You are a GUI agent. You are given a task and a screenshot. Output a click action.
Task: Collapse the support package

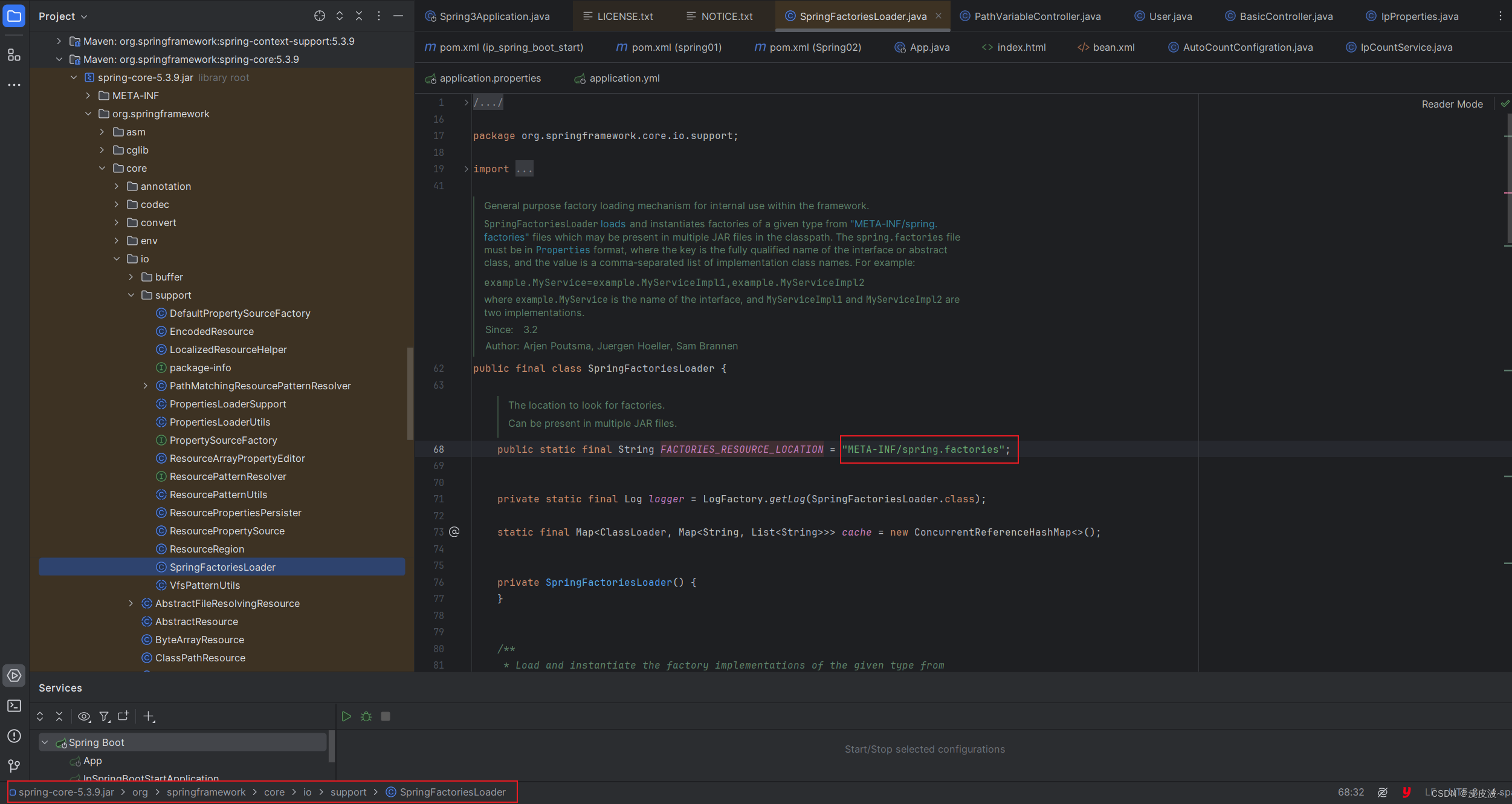point(131,295)
